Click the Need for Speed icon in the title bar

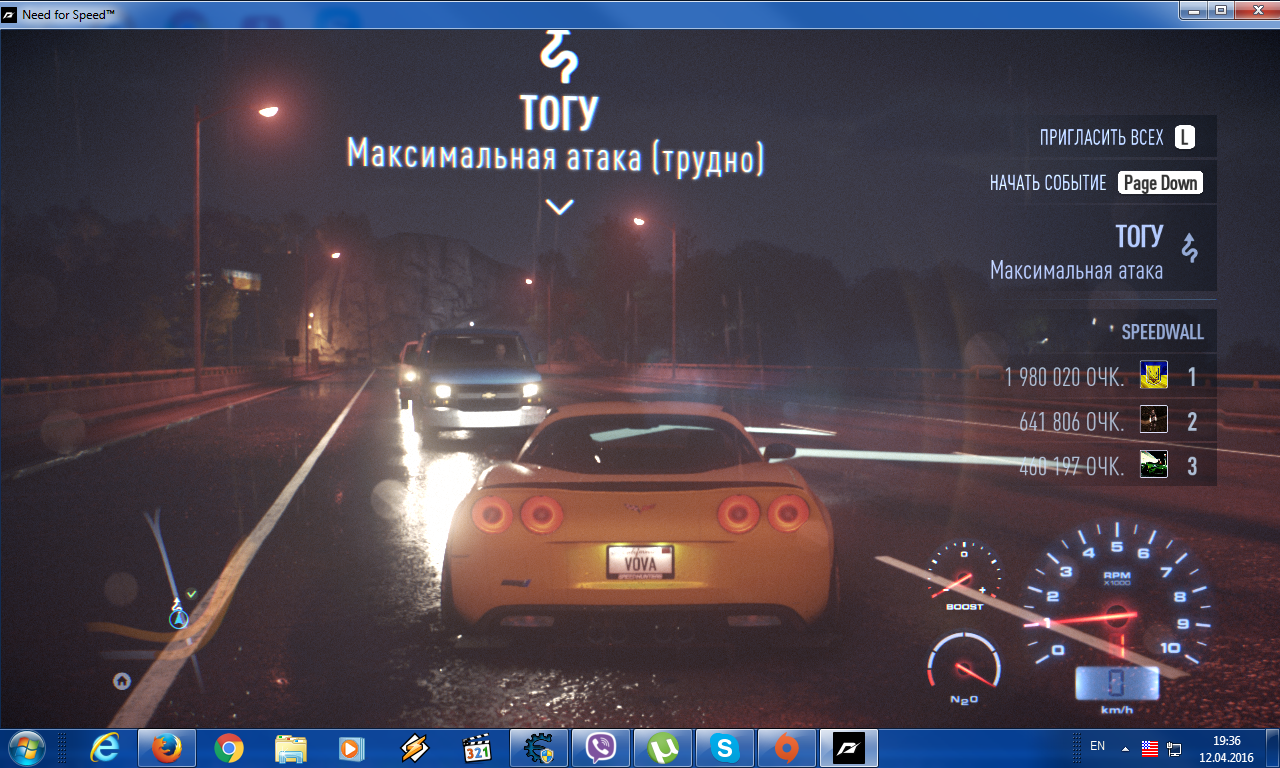[10, 15]
